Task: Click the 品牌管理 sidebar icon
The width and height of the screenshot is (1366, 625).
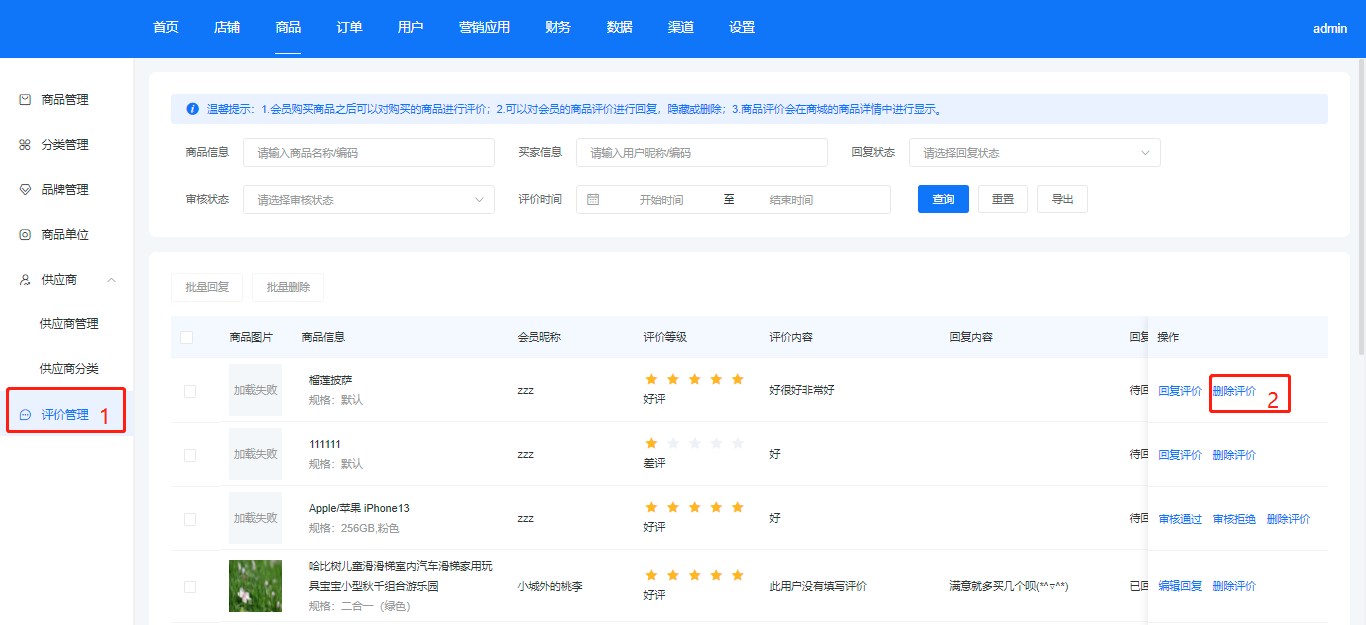Action: (26, 190)
